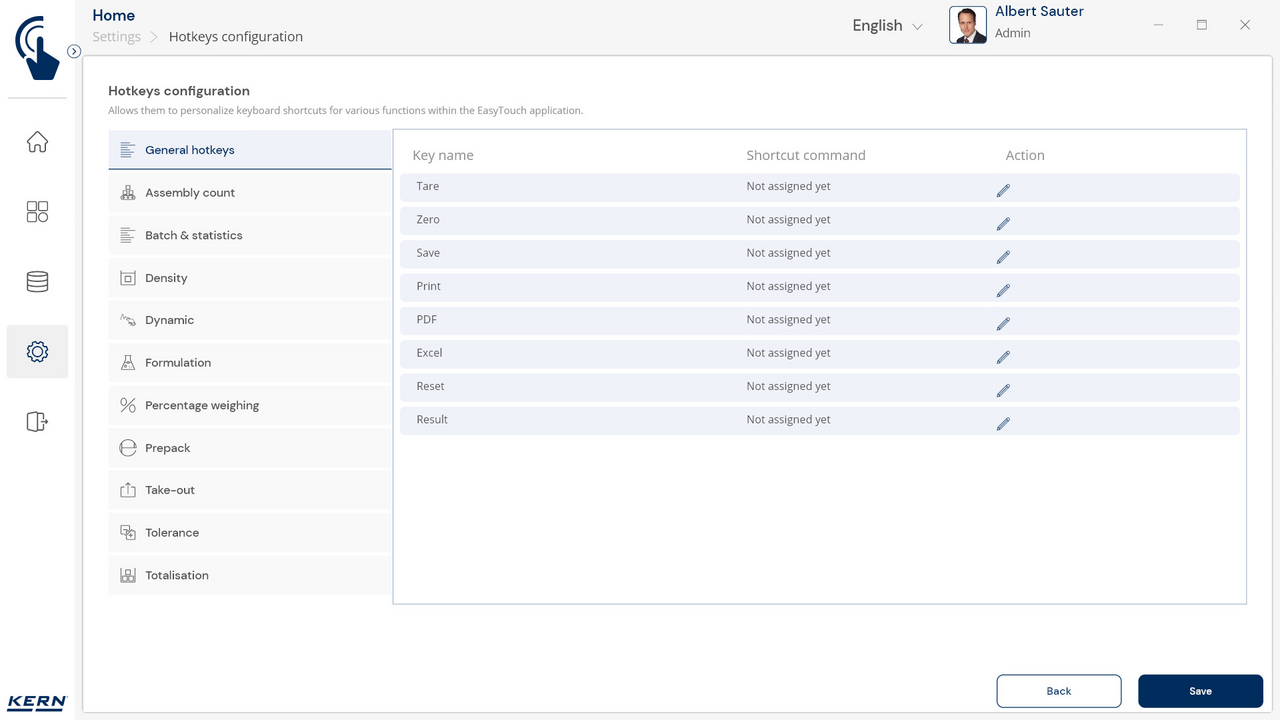Viewport: 1280px width, 720px height.
Task: Click the Back button
Action: pos(1058,691)
